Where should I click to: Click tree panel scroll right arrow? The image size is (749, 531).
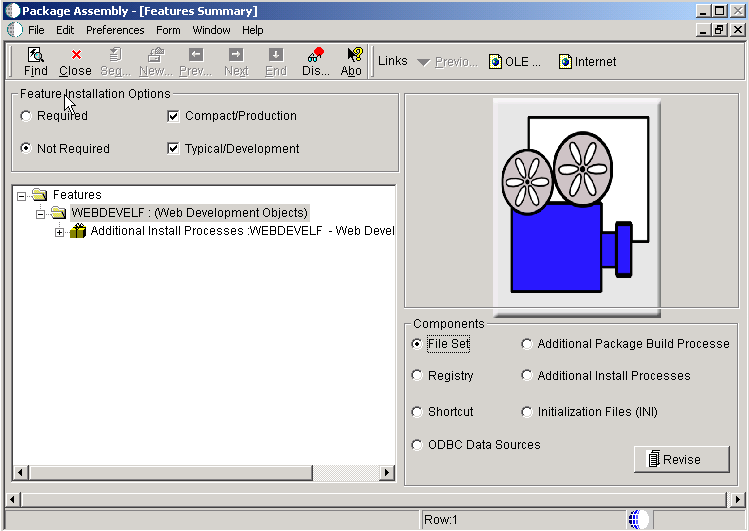[387, 473]
